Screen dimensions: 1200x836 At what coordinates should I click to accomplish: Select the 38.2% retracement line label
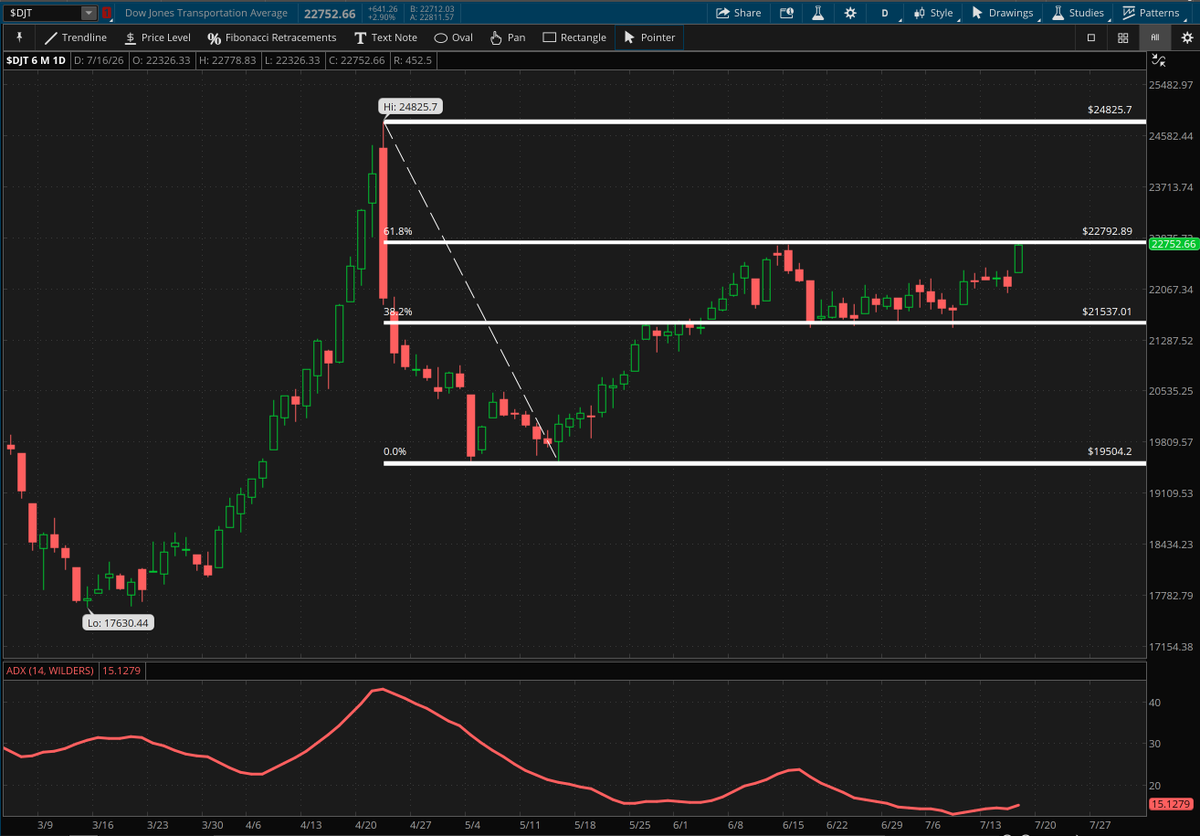(x=397, y=312)
